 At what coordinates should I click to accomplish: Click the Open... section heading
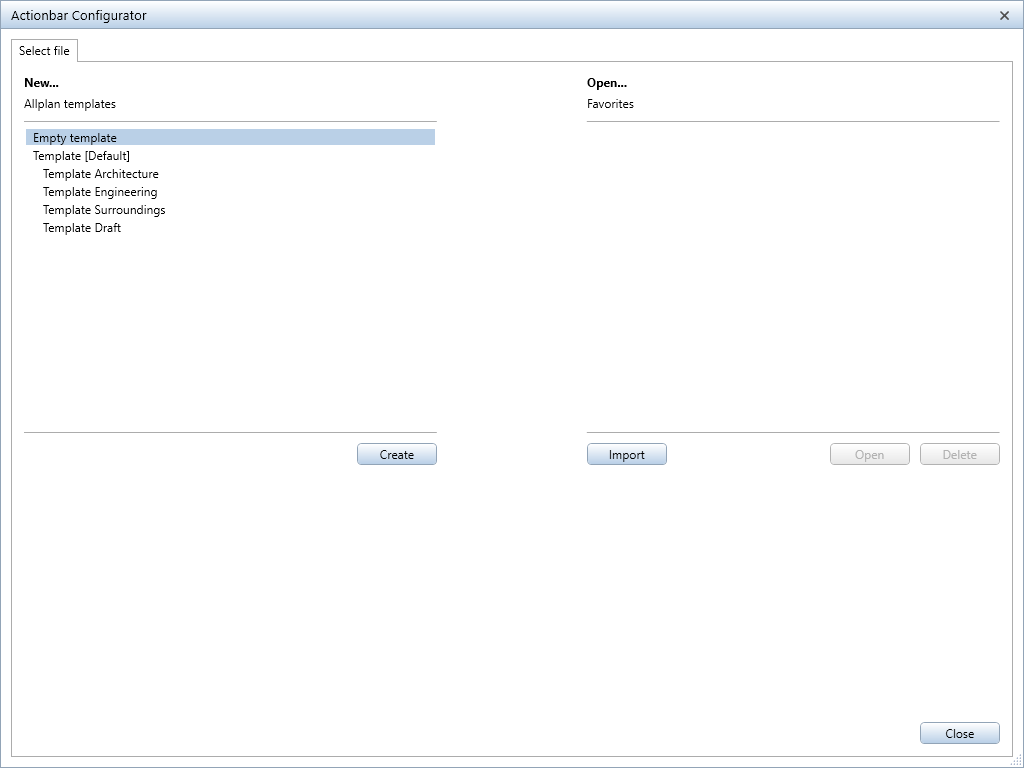pos(606,84)
